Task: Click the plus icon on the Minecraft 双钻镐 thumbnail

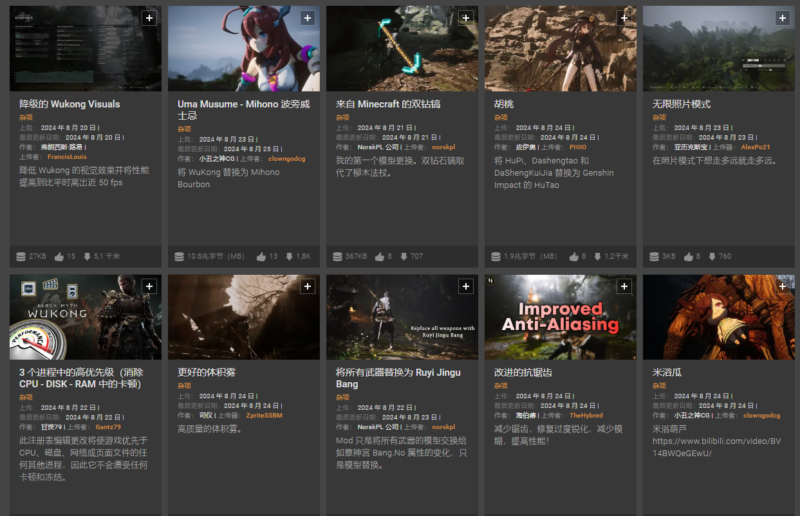Action: click(465, 18)
